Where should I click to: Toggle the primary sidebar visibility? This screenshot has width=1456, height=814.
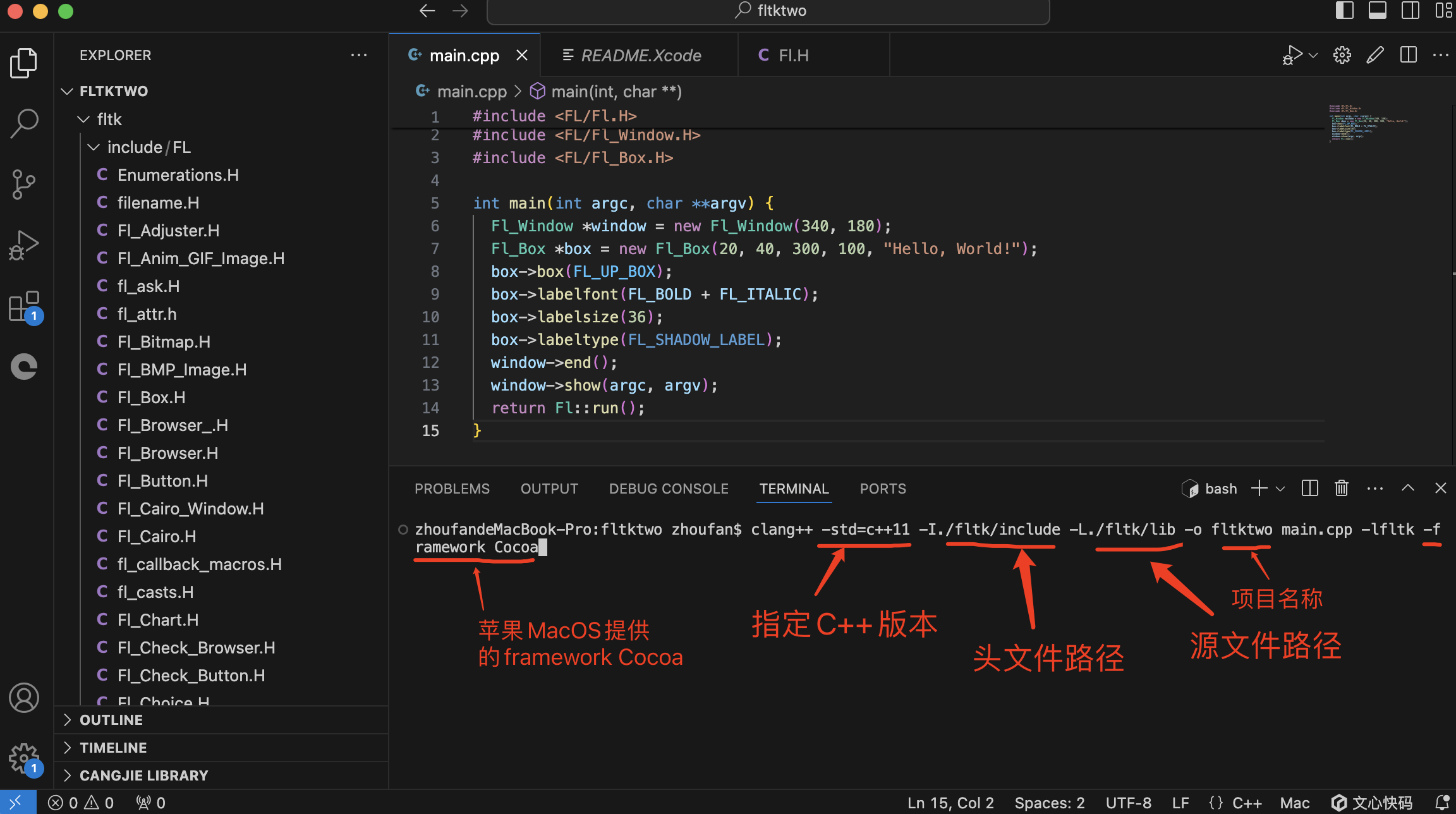coord(1344,10)
